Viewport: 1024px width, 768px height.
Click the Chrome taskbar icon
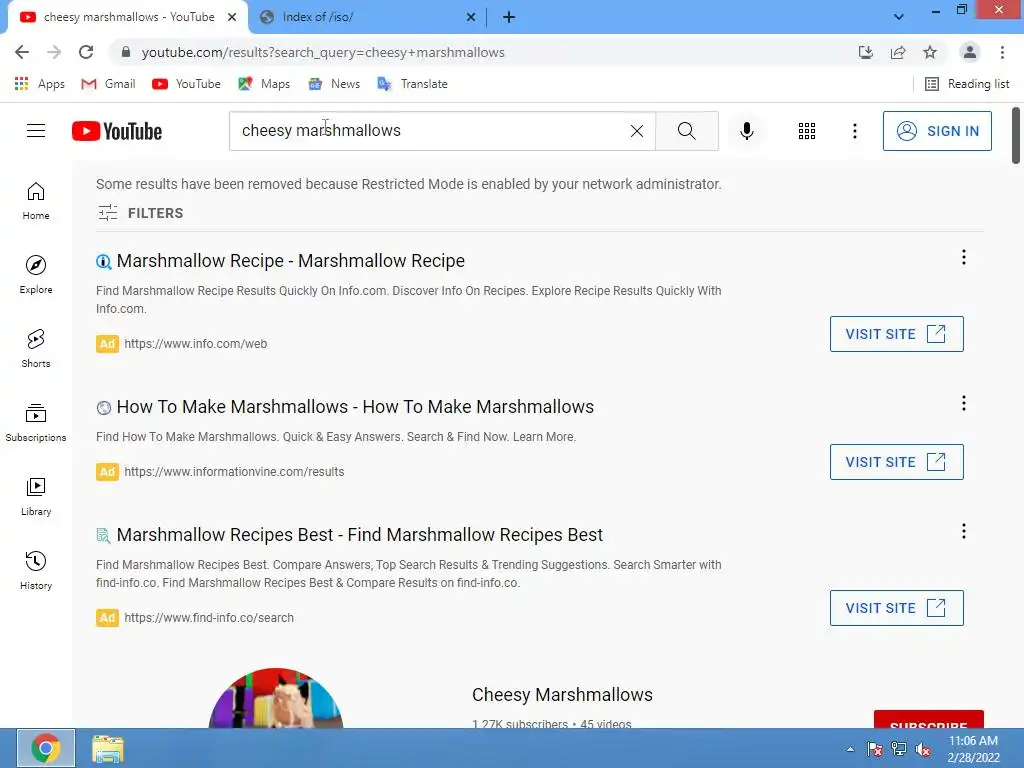pos(46,748)
